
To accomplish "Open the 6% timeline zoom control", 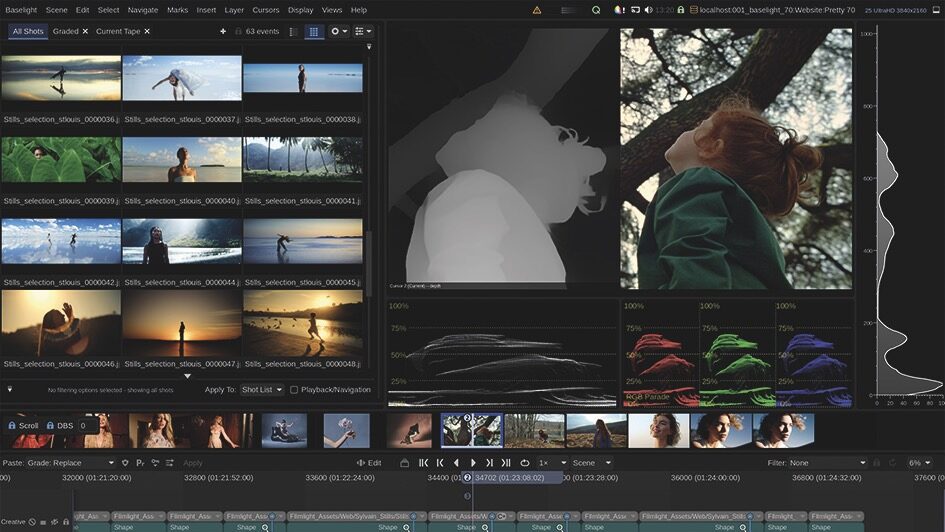I will pos(920,463).
